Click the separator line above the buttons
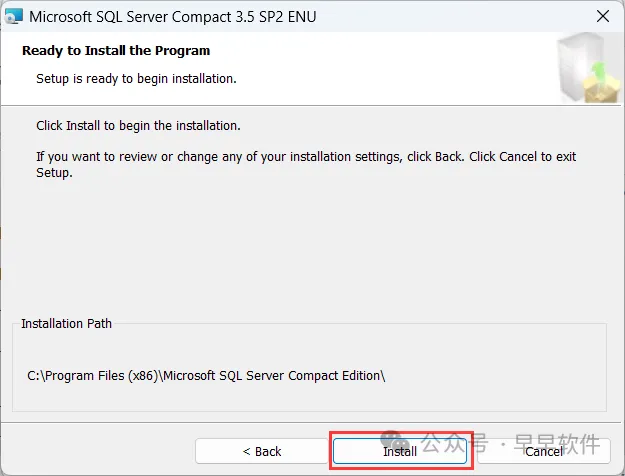This screenshot has height=476, width=625. [x=311, y=422]
